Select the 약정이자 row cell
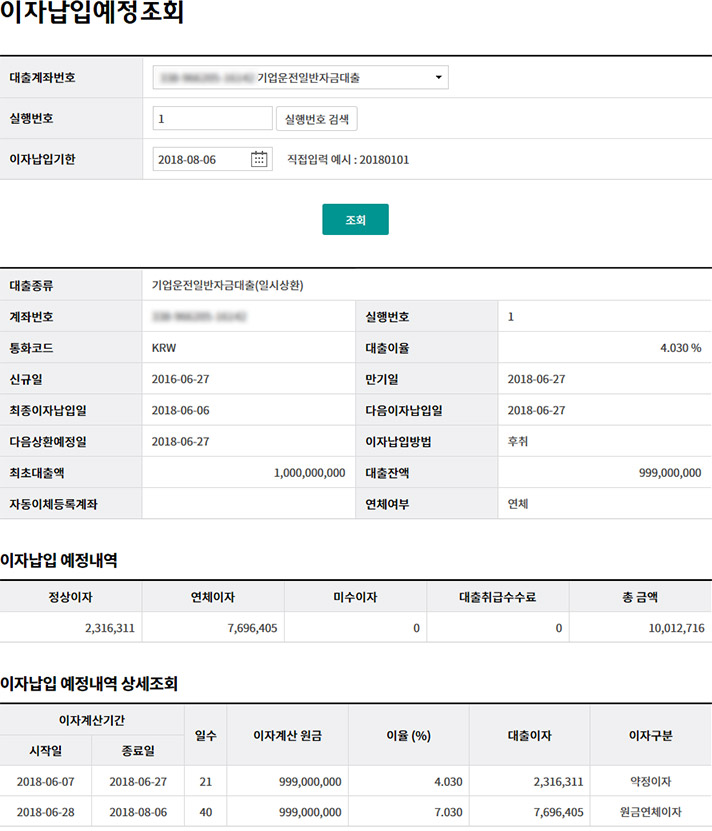This screenshot has height=831, width=712. pos(650,782)
